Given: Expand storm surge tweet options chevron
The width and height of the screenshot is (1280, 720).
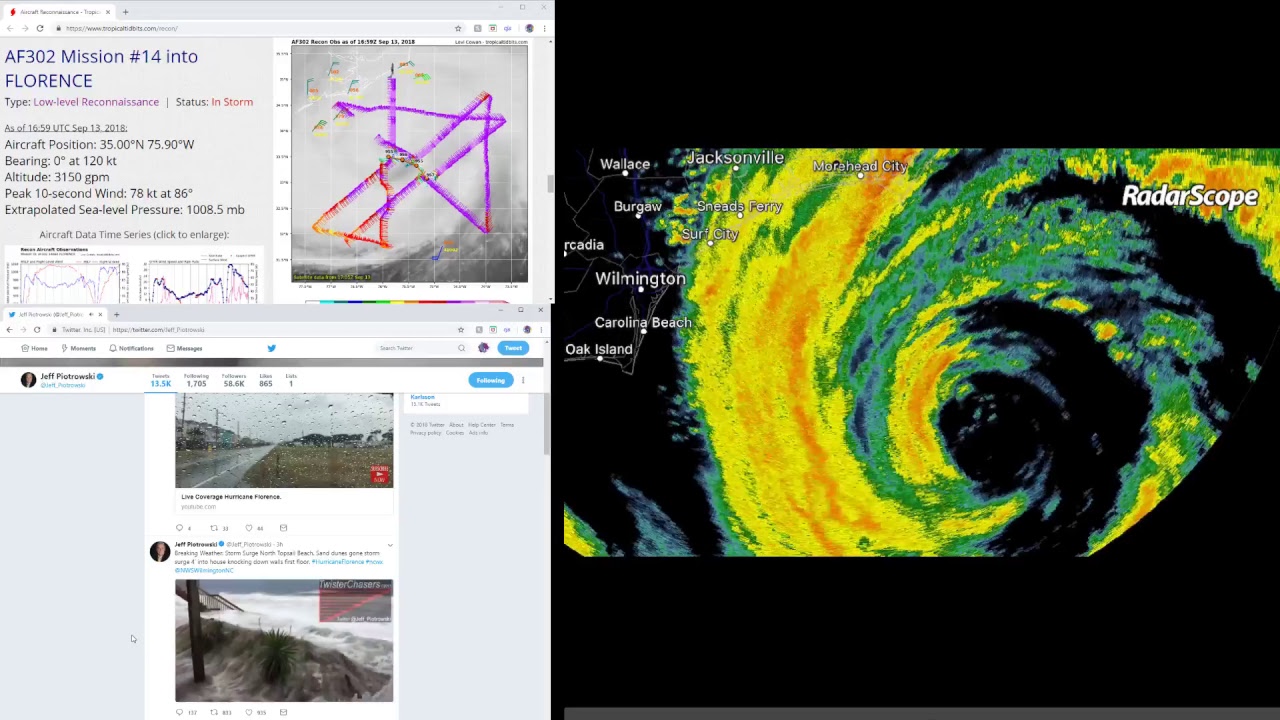Looking at the screenshot, I should (390, 545).
